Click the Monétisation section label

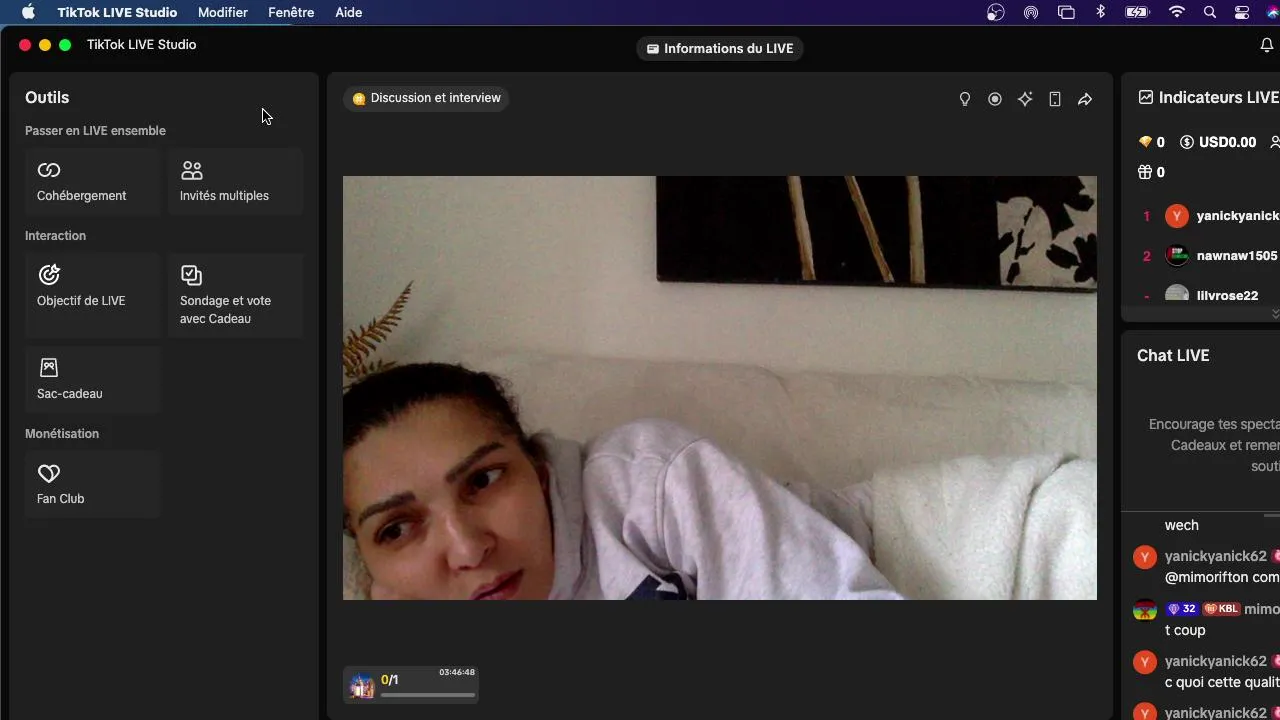tap(62, 434)
